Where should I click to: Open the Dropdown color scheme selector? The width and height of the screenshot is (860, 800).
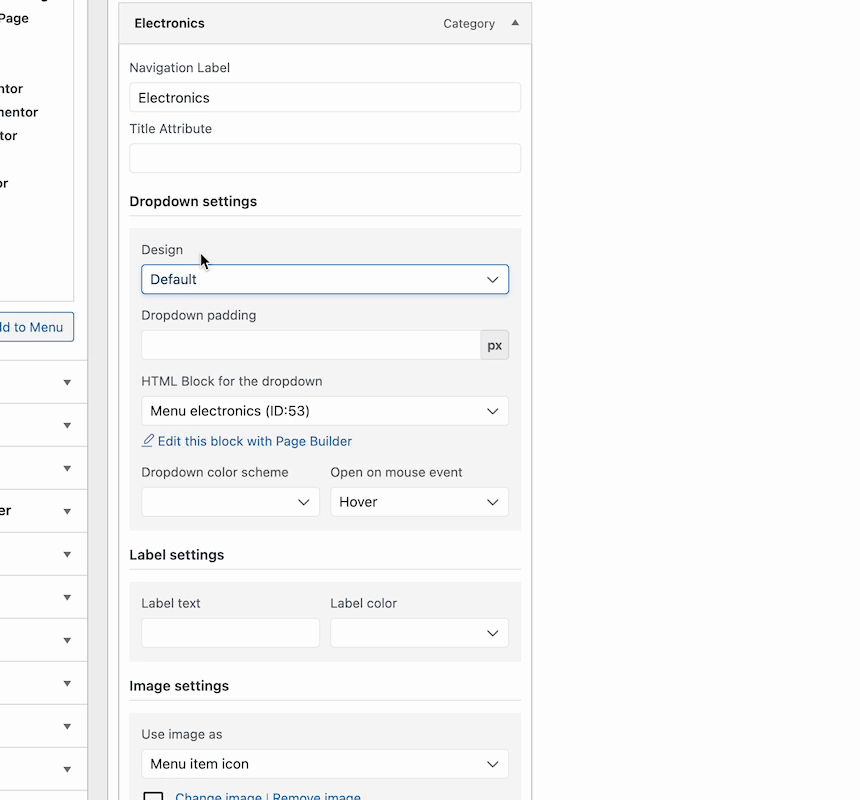[230, 502]
